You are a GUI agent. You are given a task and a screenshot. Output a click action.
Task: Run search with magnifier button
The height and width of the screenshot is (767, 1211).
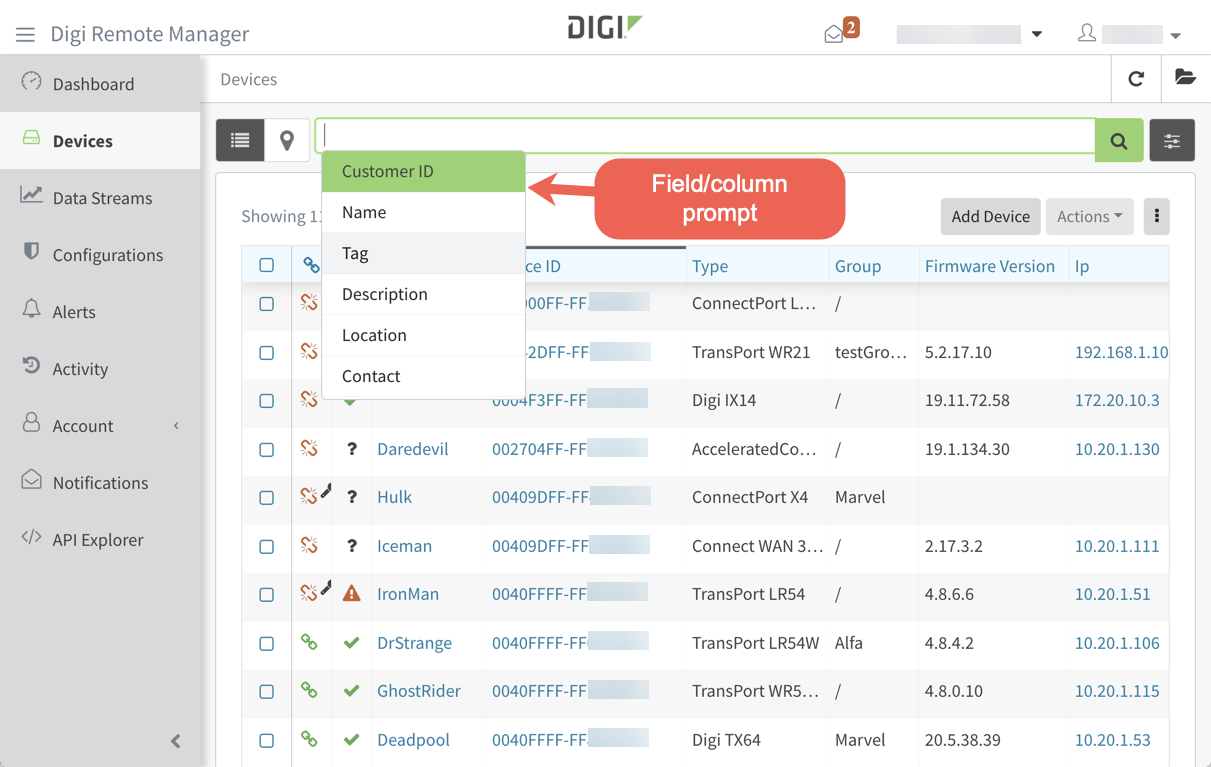click(x=1119, y=141)
